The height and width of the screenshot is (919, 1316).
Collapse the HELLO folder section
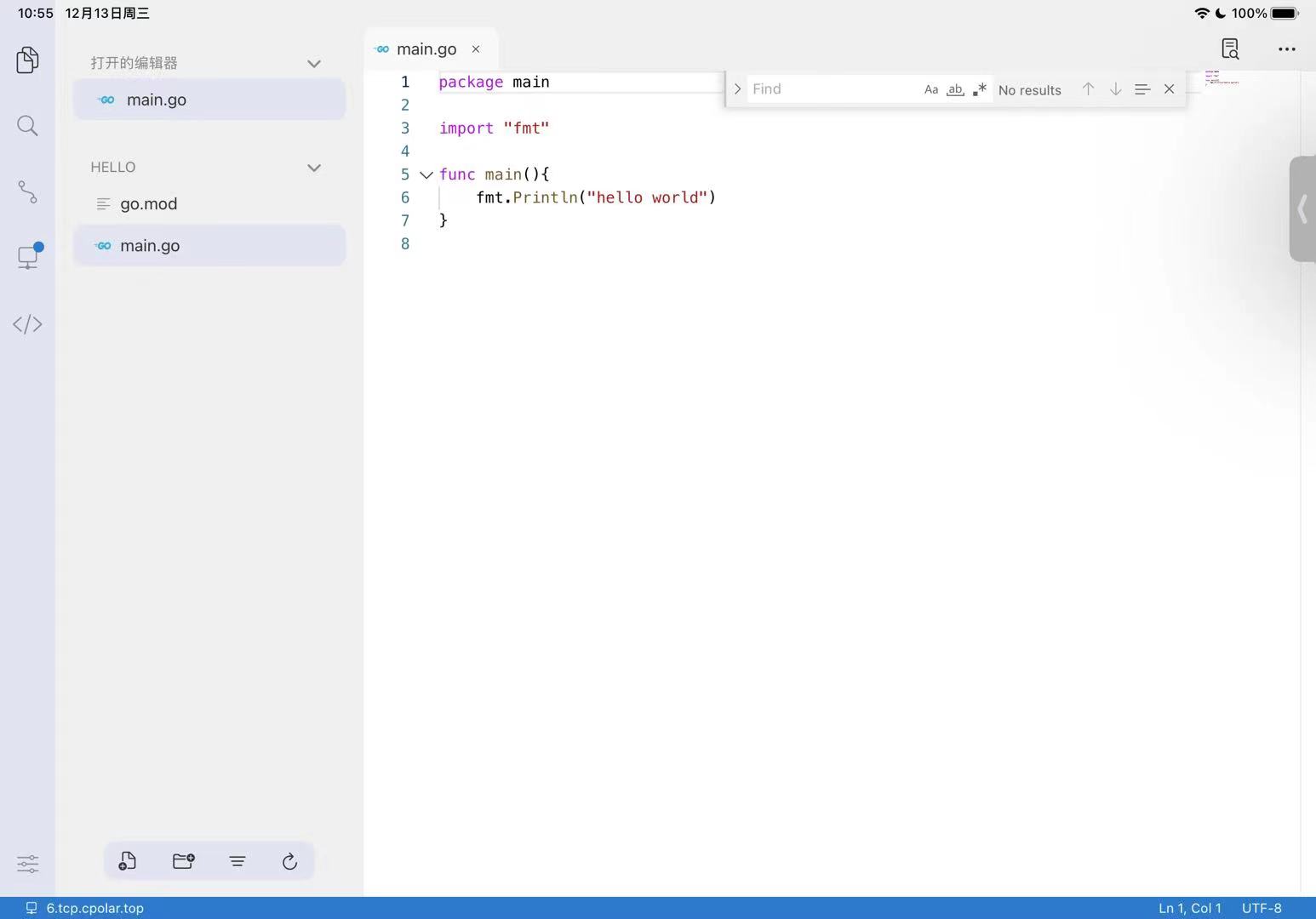click(x=314, y=168)
